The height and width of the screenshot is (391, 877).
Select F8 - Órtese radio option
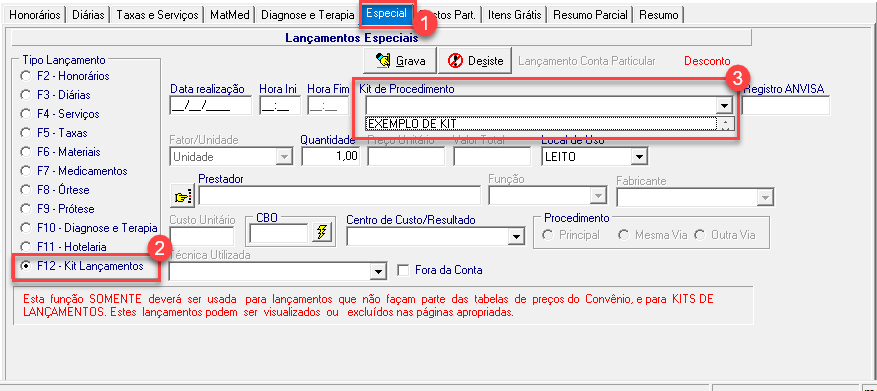pos(25,190)
